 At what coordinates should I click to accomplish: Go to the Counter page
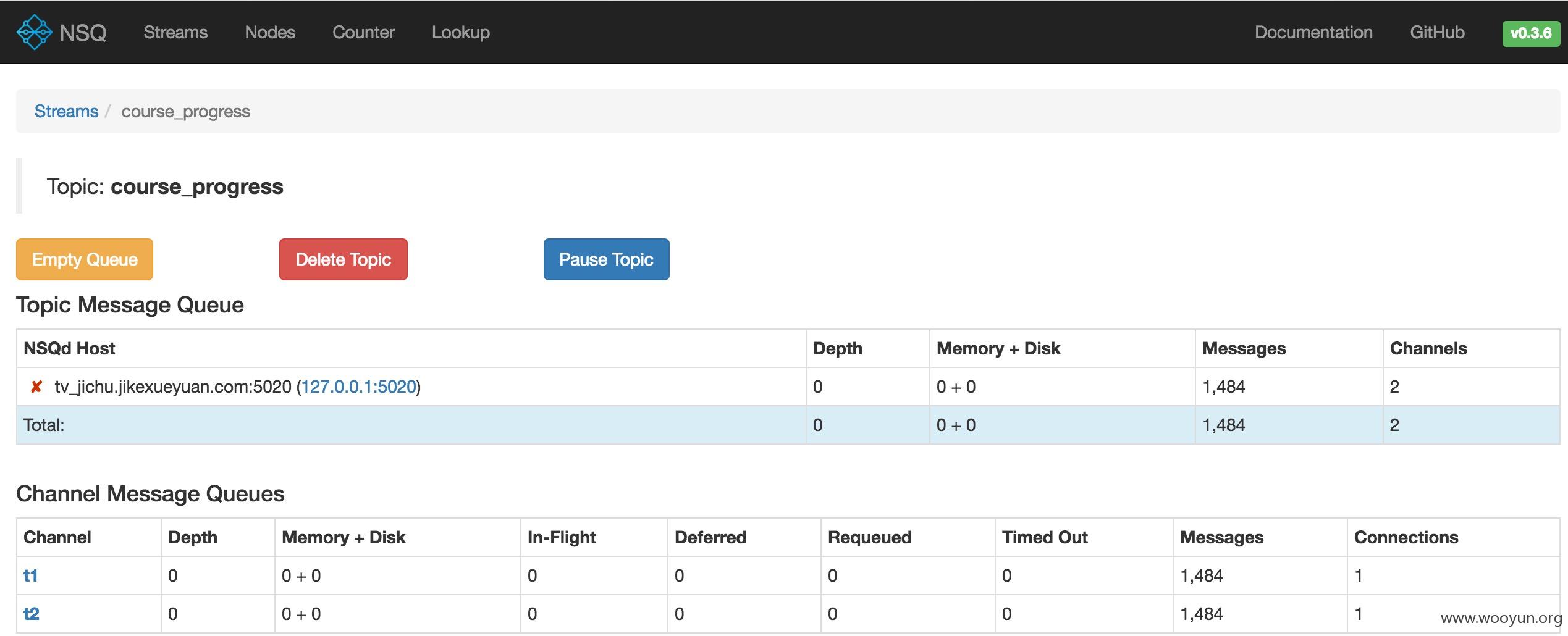tap(363, 32)
